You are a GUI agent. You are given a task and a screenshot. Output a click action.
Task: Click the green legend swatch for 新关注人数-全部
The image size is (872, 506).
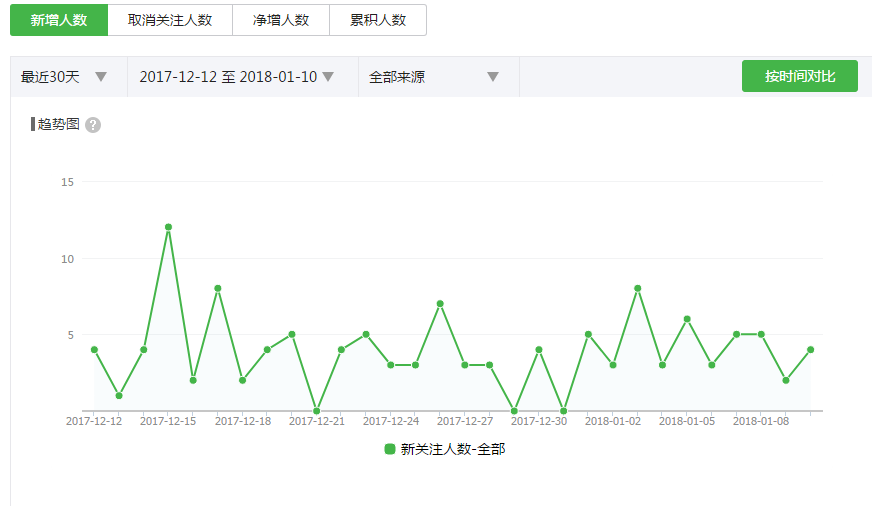click(x=390, y=449)
